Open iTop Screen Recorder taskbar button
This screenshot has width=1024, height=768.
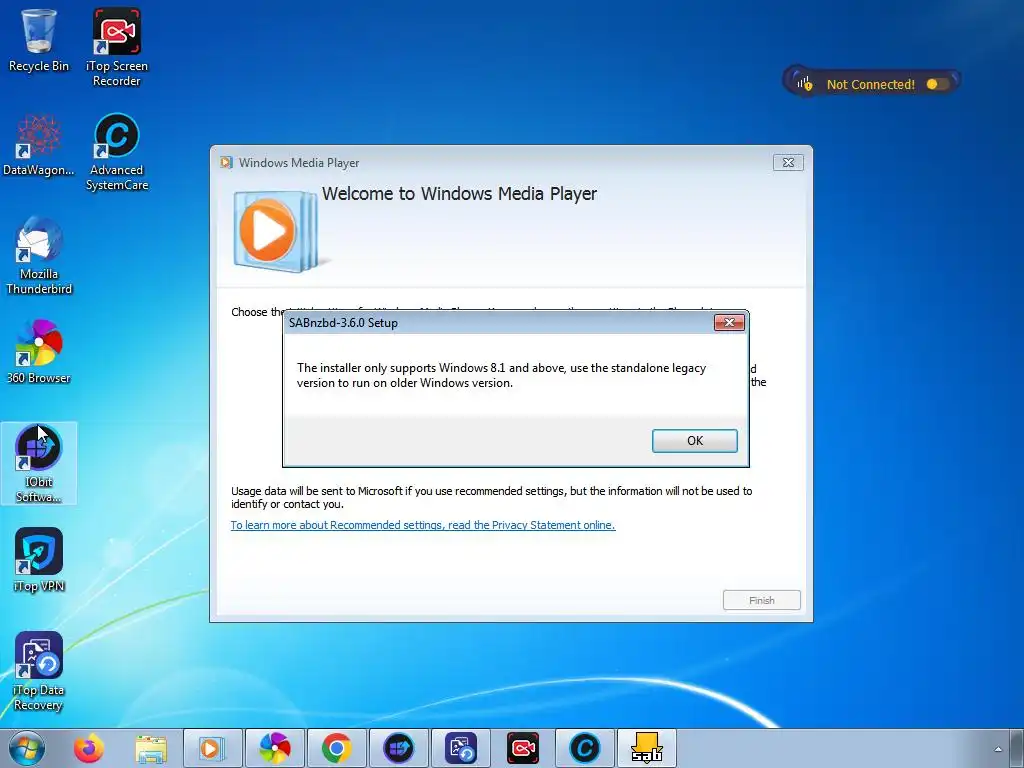(522, 748)
